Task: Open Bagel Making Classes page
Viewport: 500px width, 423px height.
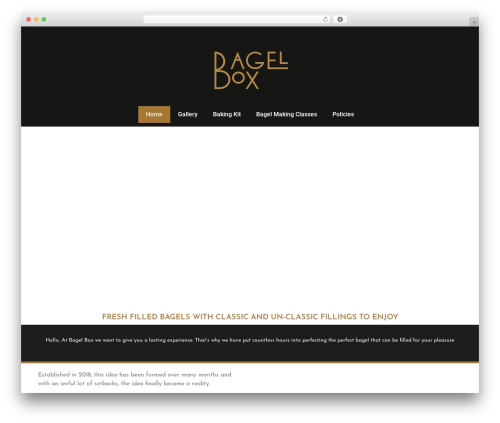Action: [x=286, y=114]
